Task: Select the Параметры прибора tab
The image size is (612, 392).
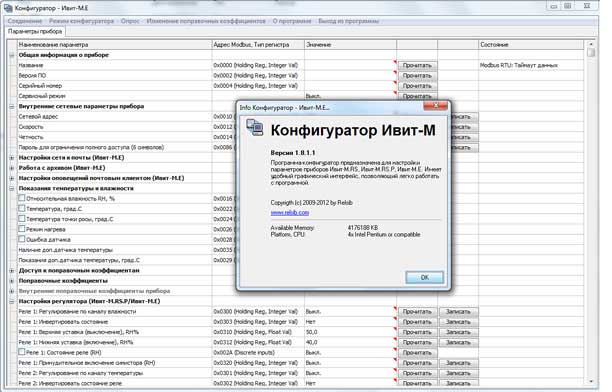Action: pyautogui.click(x=35, y=31)
